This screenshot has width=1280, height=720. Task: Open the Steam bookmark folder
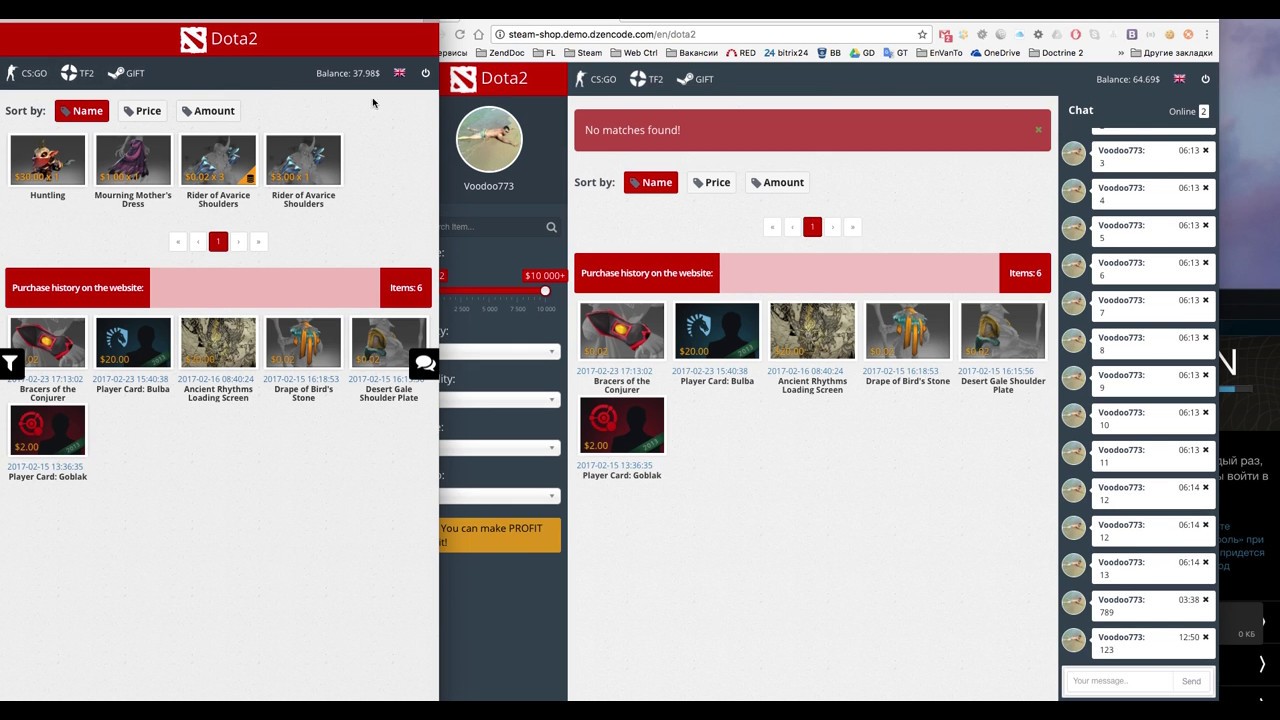click(583, 53)
